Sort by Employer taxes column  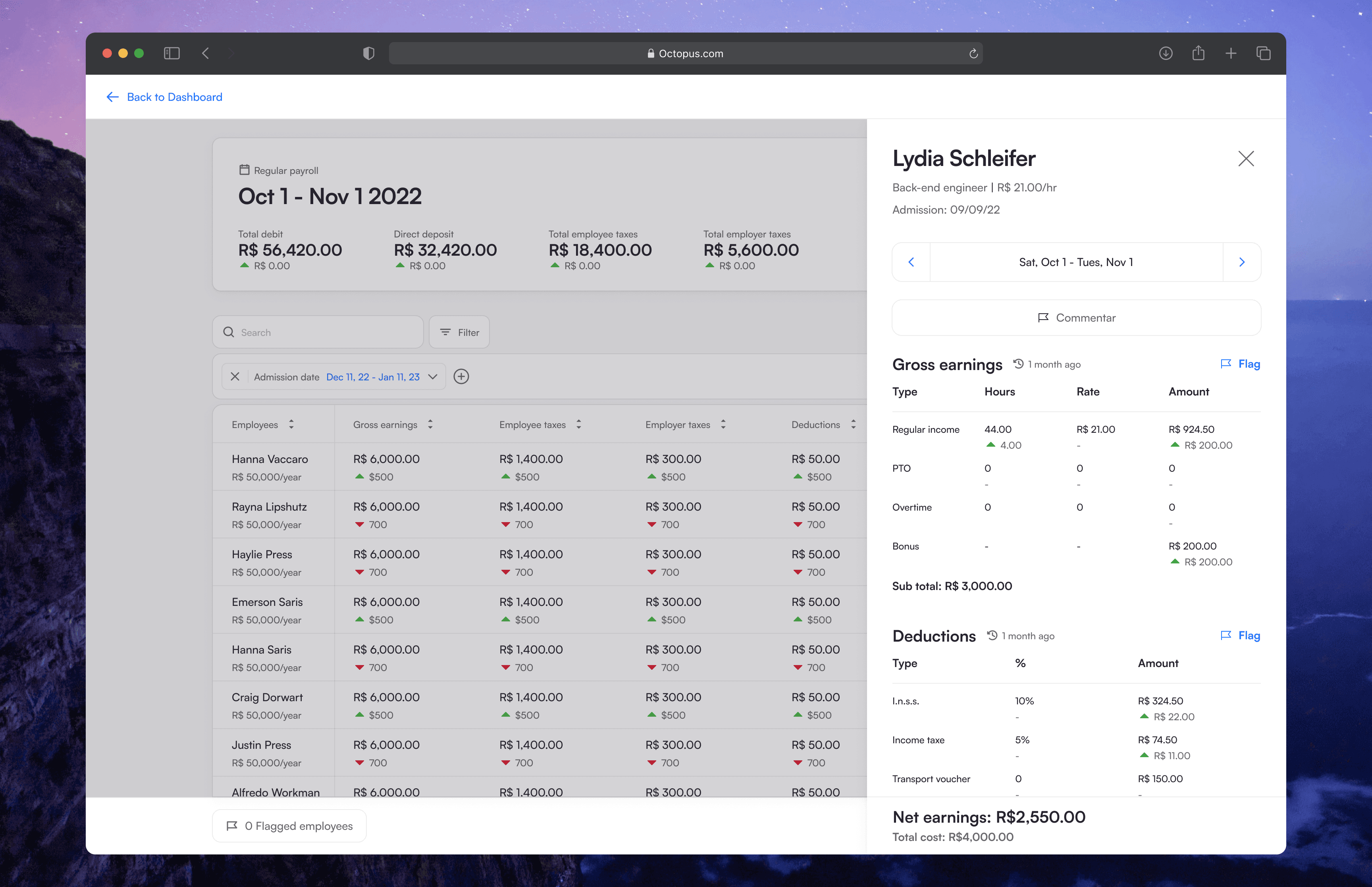click(723, 424)
